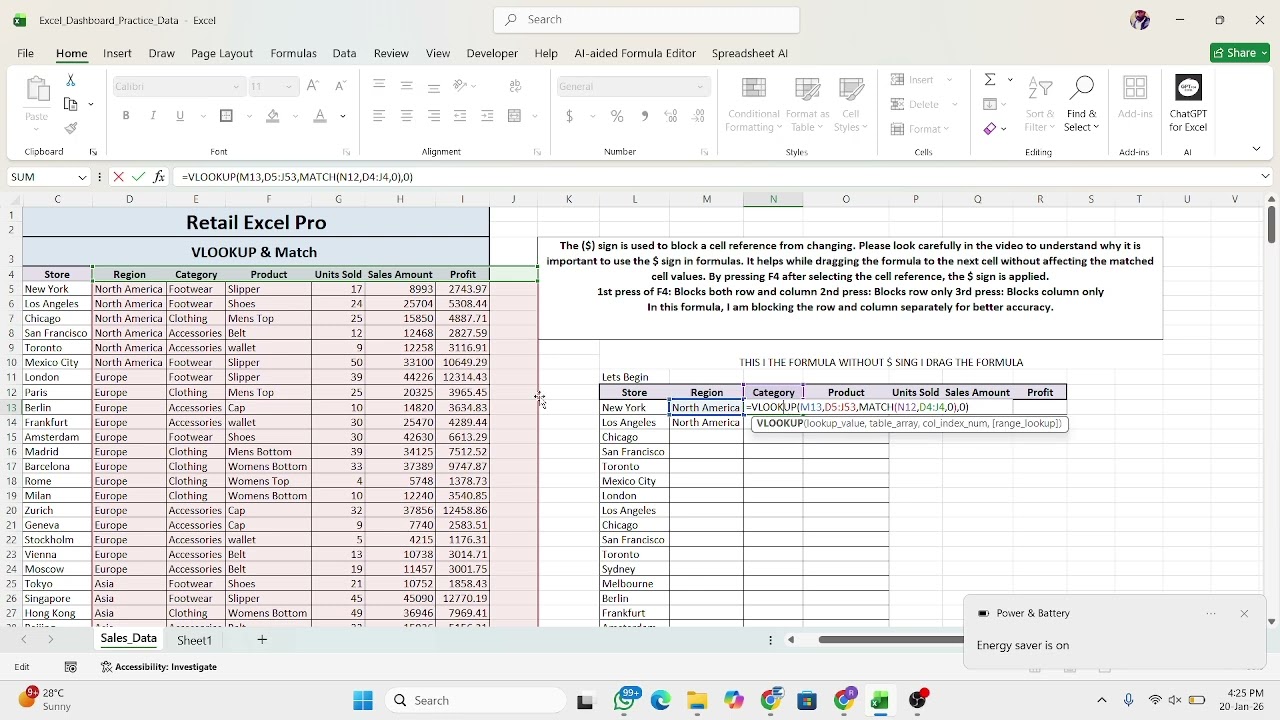The image size is (1280, 720).
Task: Open Power & Battery notification options
Action: tap(1211, 613)
